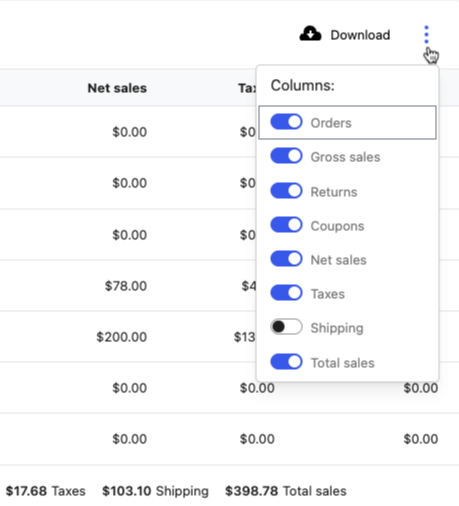Click the Total sales label in menu
Image resolution: width=459 pixels, height=506 pixels.
coord(343,363)
